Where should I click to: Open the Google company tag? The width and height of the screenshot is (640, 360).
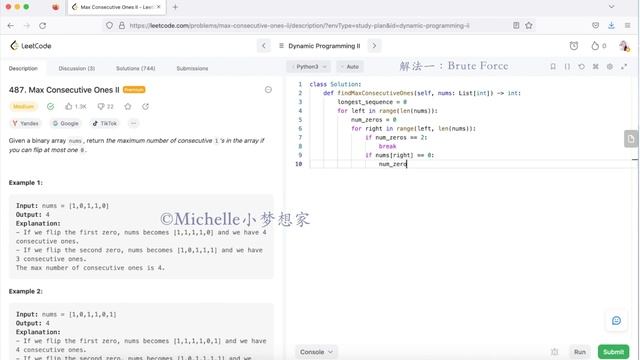pos(65,123)
